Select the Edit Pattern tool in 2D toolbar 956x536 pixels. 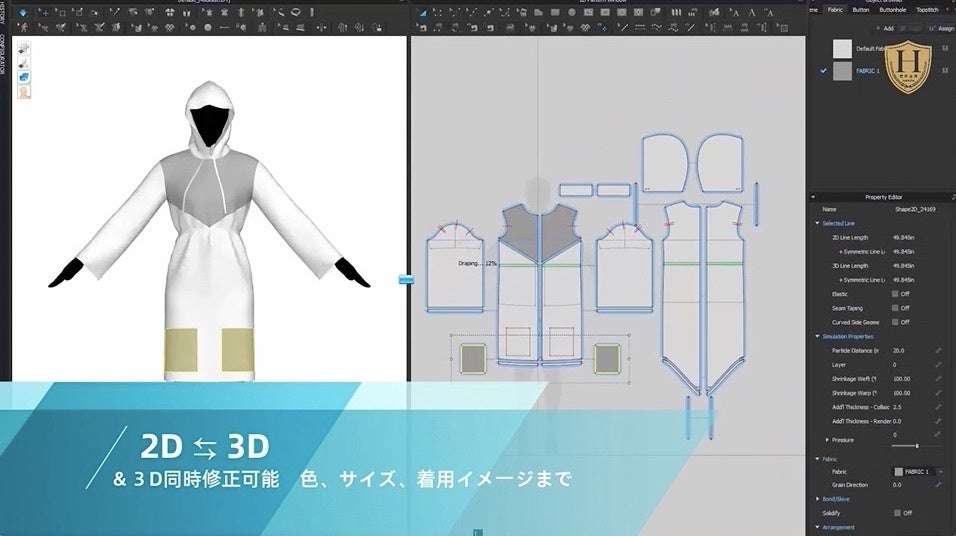[437, 13]
